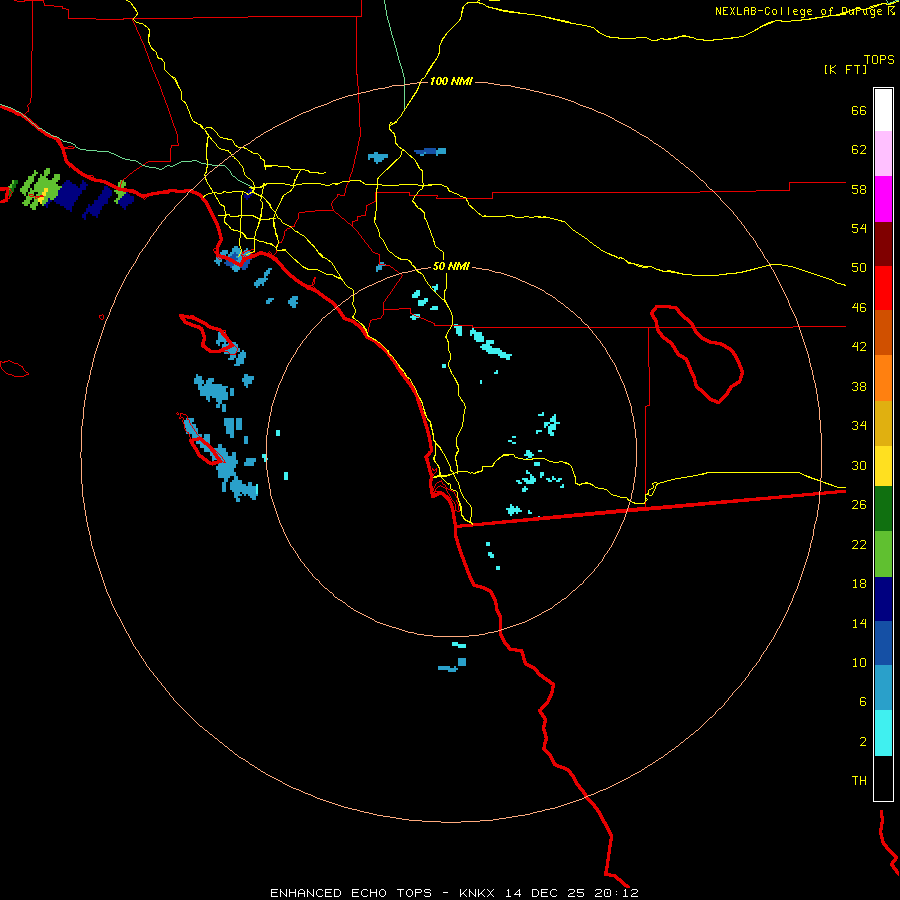Click the medium blue 18 kft legend swatch
This screenshot has width=900, height=900.
[883, 643]
